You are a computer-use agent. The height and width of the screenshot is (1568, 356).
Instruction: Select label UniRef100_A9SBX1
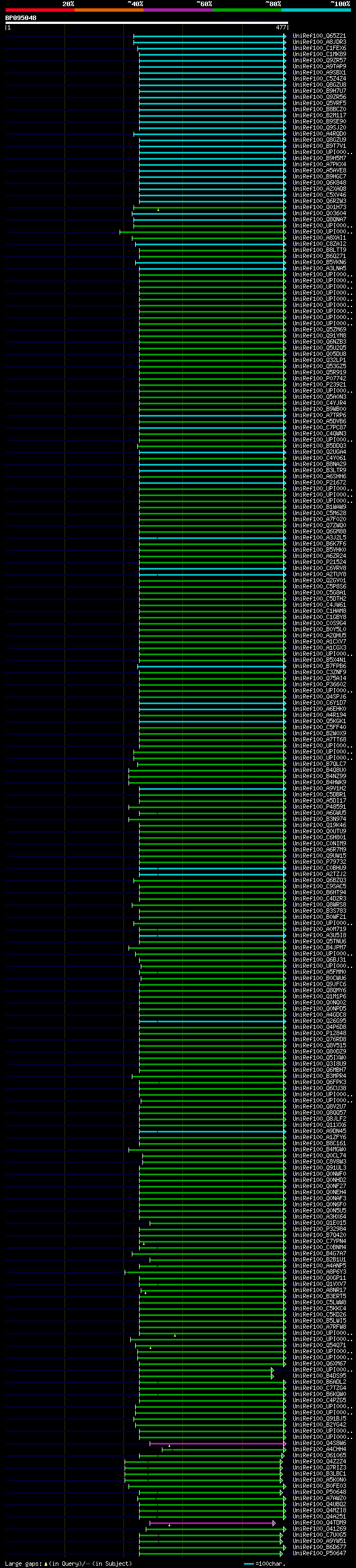click(x=319, y=72)
